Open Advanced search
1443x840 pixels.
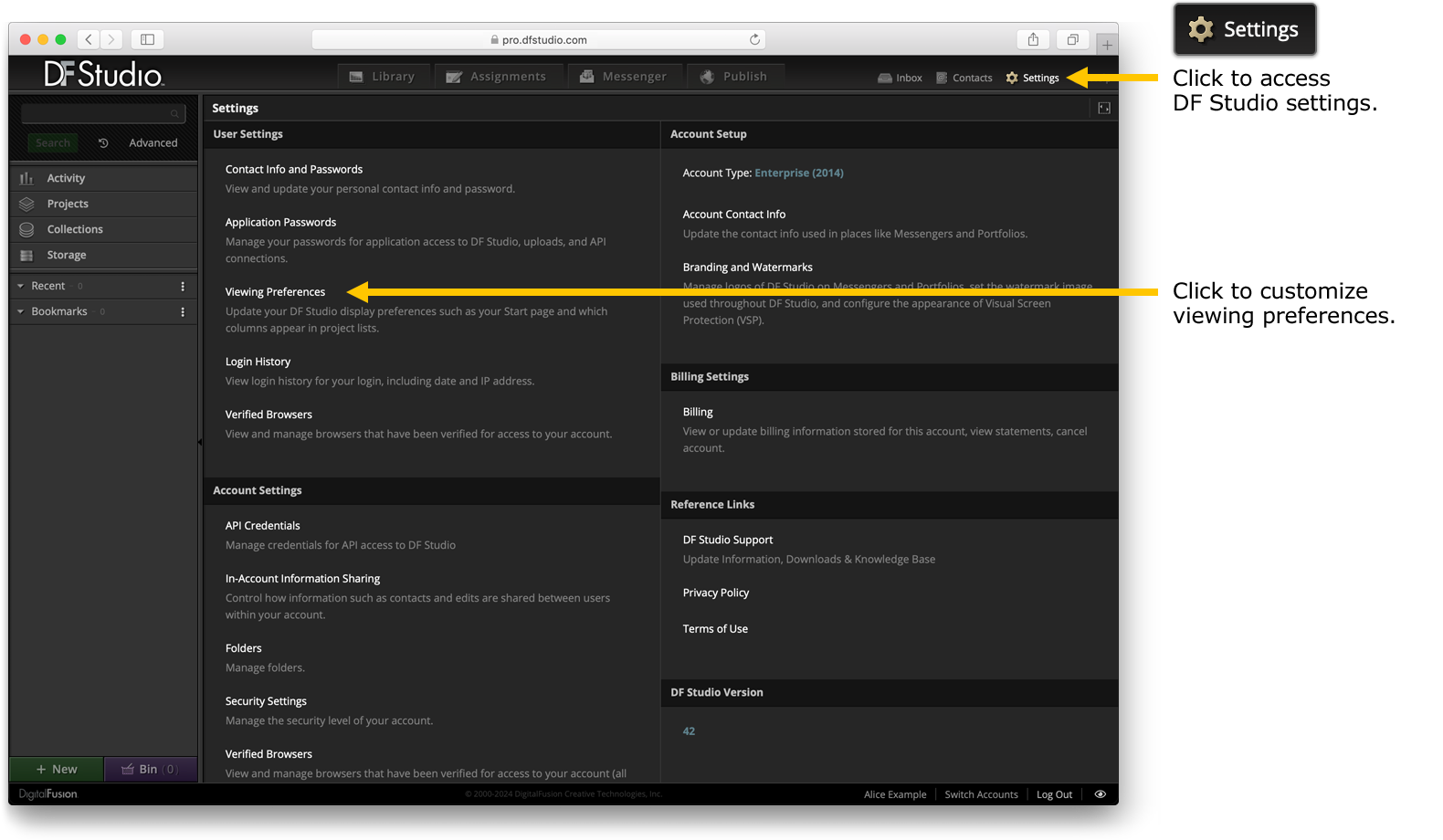tap(153, 143)
